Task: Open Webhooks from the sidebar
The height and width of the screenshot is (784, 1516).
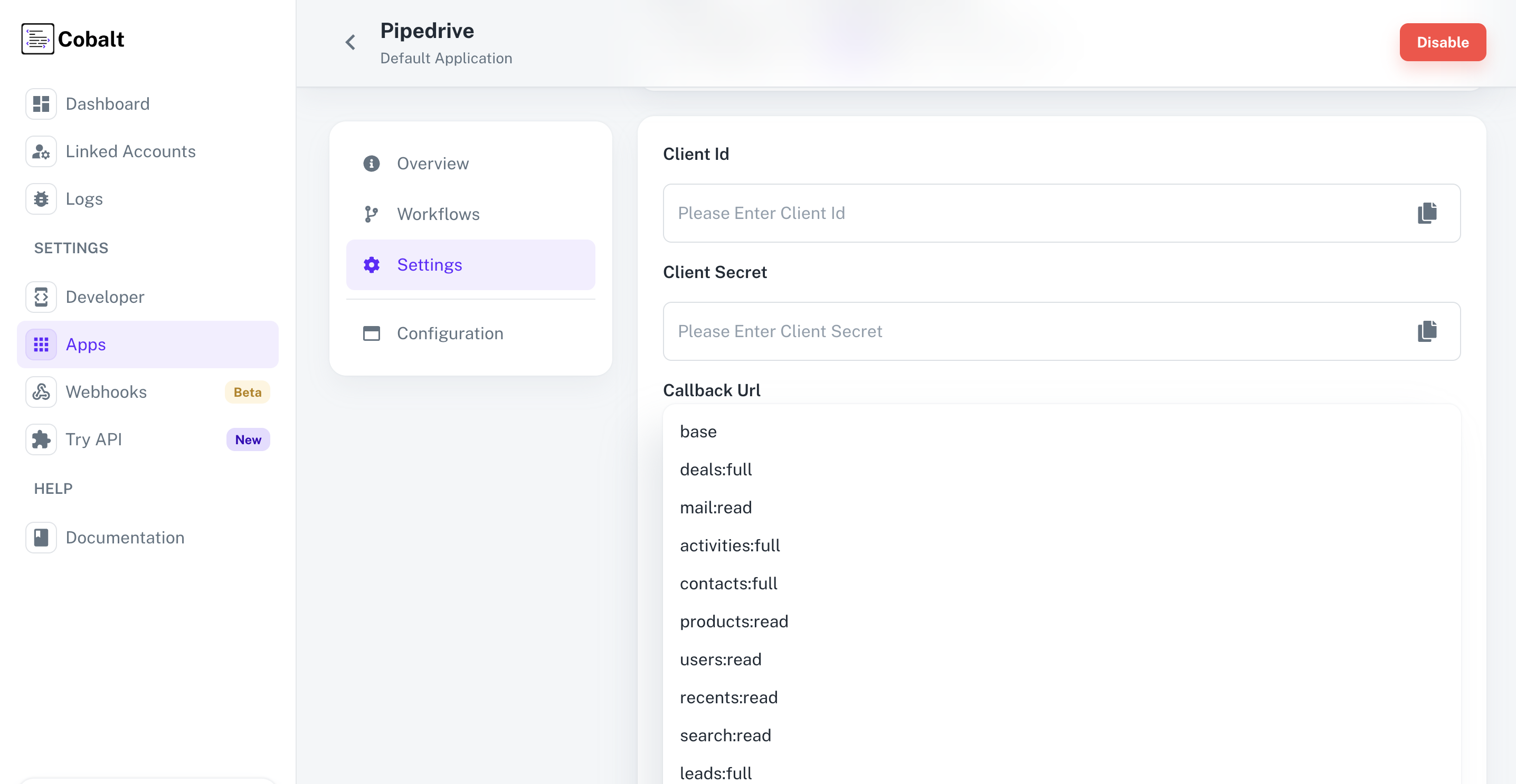Action: tap(106, 393)
